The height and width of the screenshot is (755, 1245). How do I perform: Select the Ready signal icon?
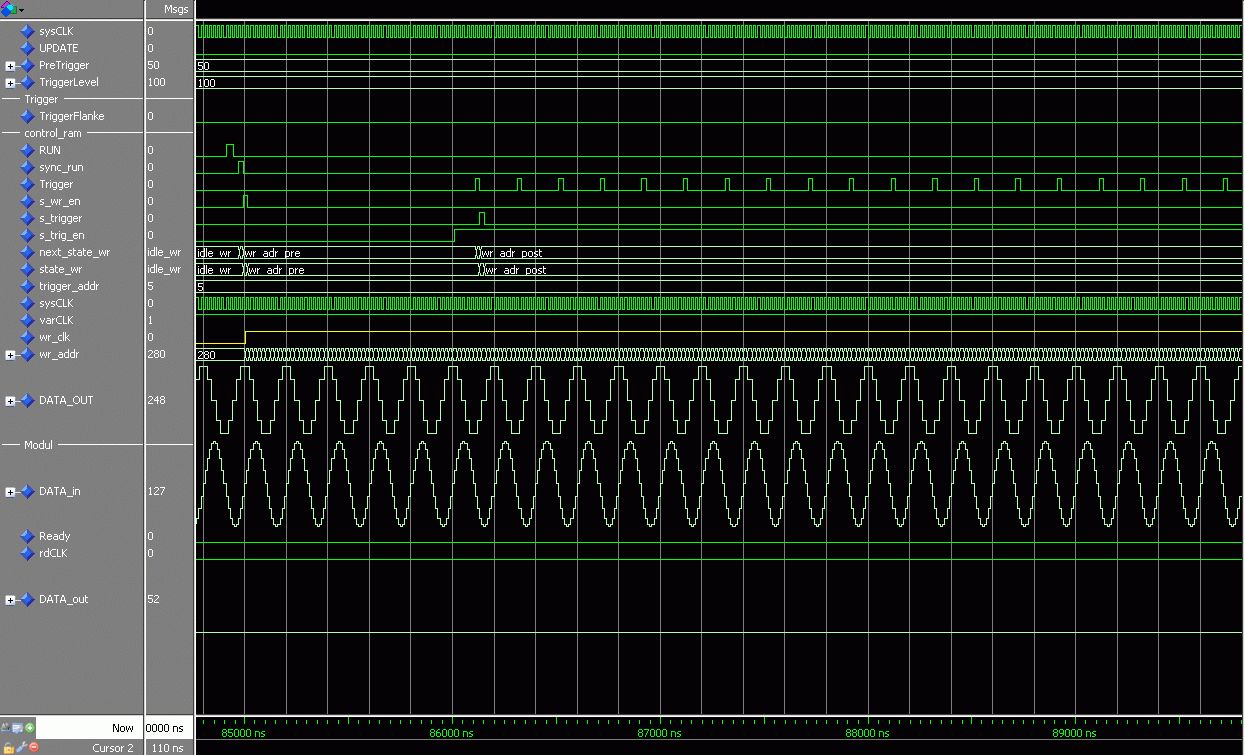28,536
